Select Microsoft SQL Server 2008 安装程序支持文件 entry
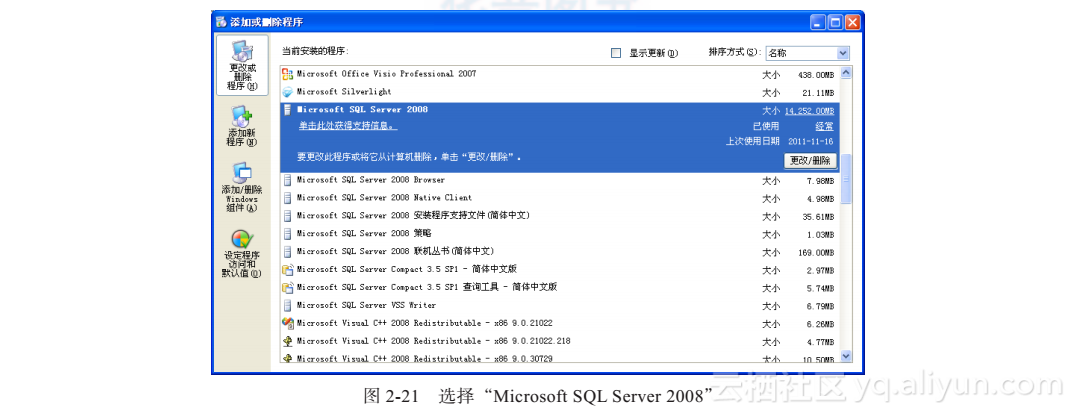 (x=559, y=216)
